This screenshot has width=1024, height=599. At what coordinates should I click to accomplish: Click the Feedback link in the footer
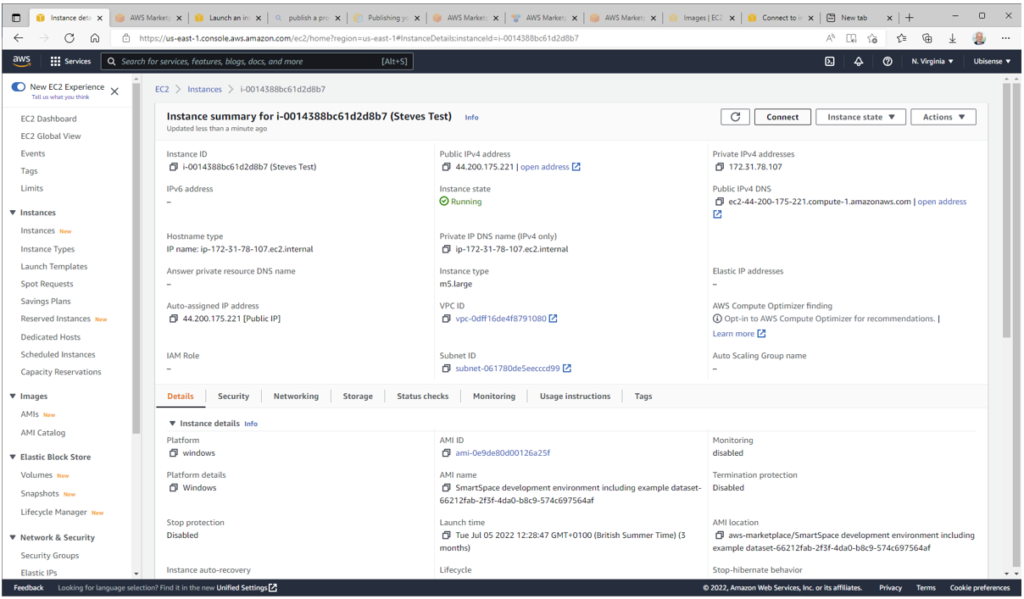(28, 588)
